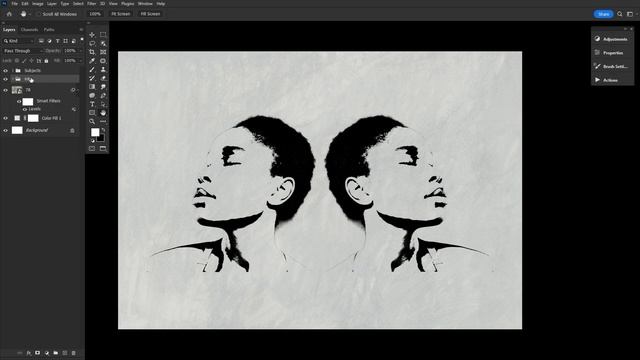Click the Fit Screen button
The width and height of the screenshot is (640, 360).
121,14
